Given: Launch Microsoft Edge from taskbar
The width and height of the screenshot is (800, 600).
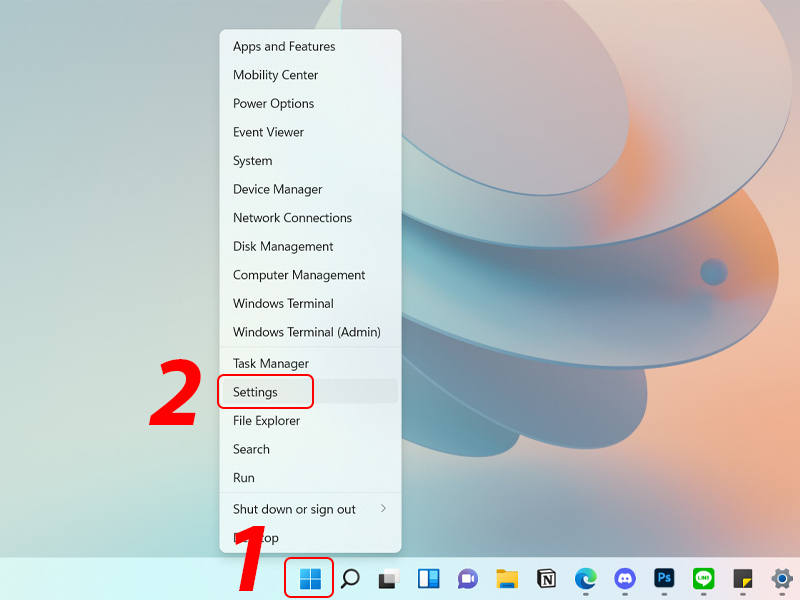Looking at the screenshot, I should 586,579.
